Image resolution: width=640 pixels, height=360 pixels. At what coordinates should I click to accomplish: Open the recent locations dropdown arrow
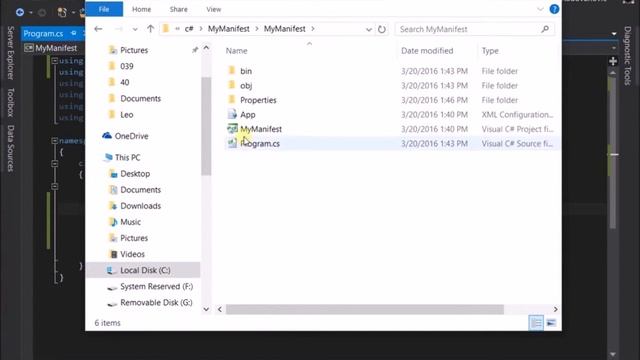(135, 29)
